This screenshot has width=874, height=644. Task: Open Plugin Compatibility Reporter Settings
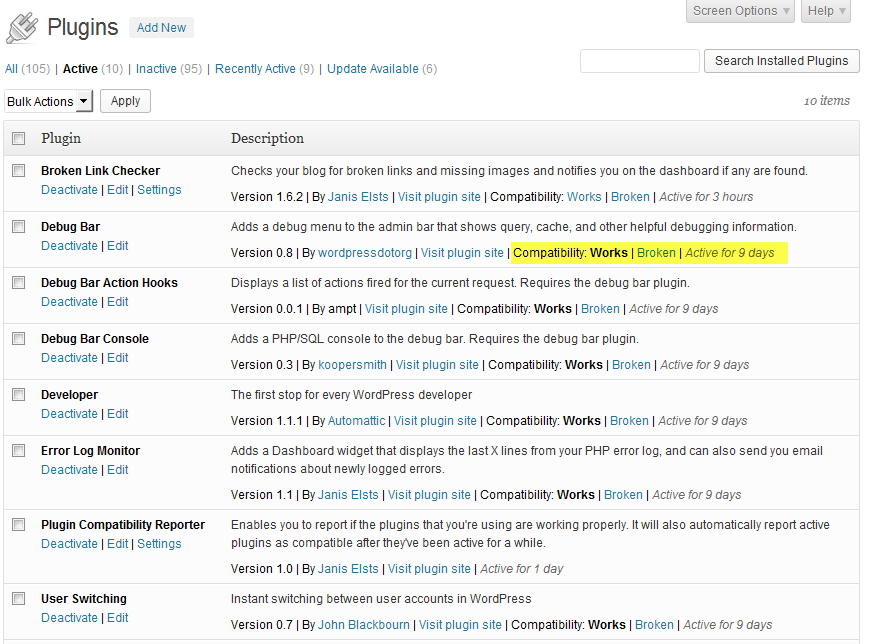tap(159, 544)
